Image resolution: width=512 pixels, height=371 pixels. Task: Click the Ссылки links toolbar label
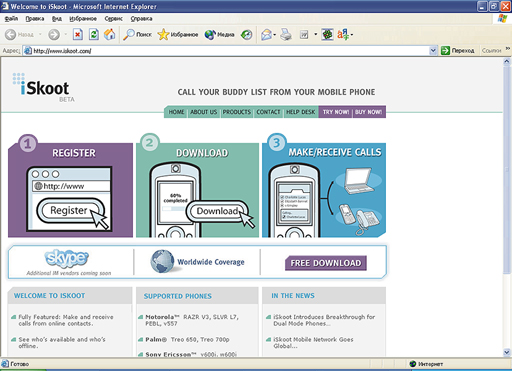[x=491, y=51]
